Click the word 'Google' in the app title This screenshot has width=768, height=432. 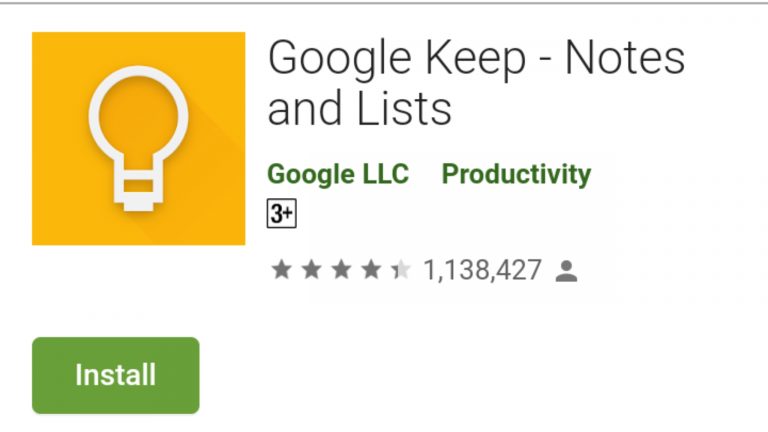339,60
